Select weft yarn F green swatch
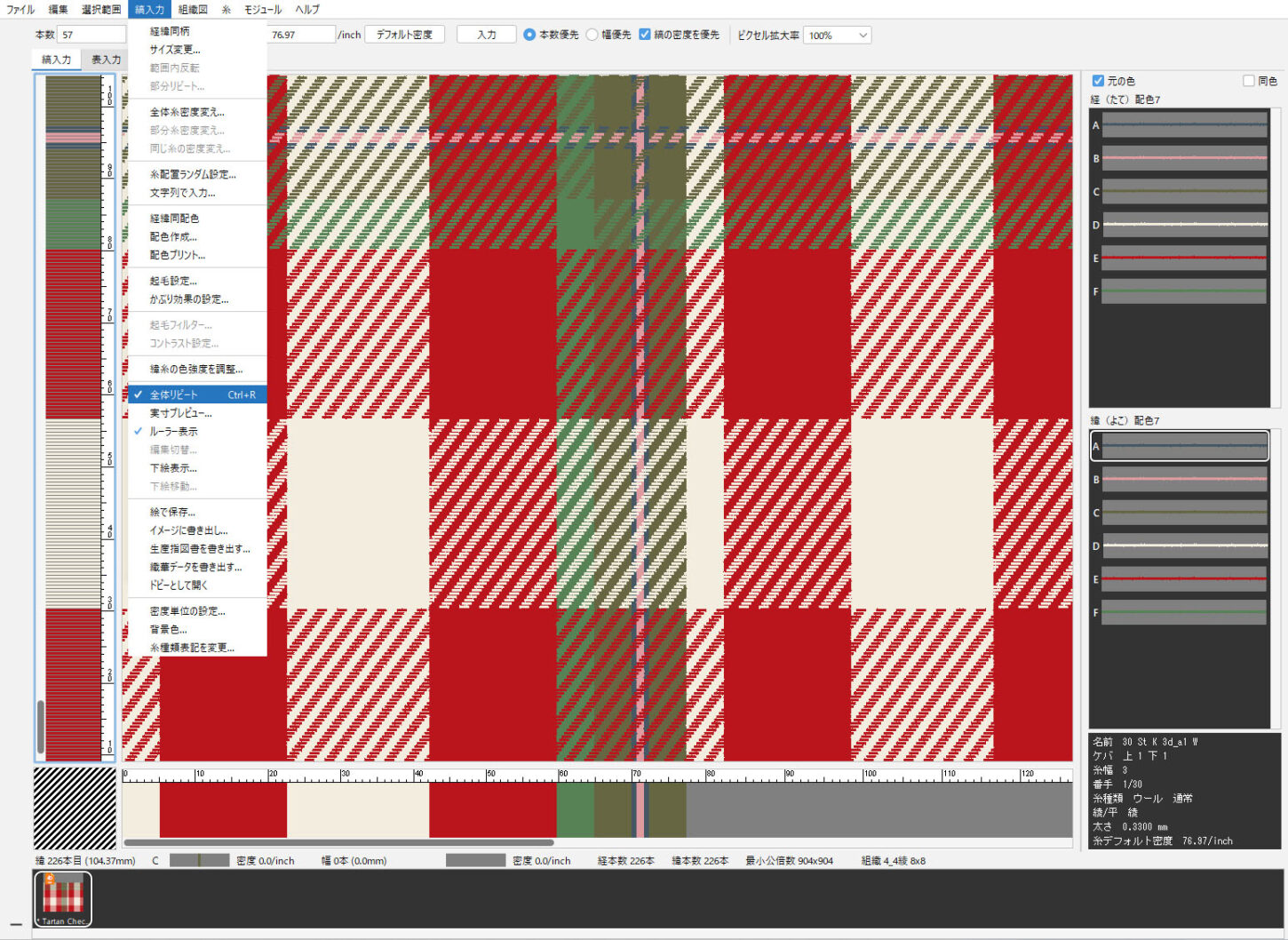 (1183, 612)
